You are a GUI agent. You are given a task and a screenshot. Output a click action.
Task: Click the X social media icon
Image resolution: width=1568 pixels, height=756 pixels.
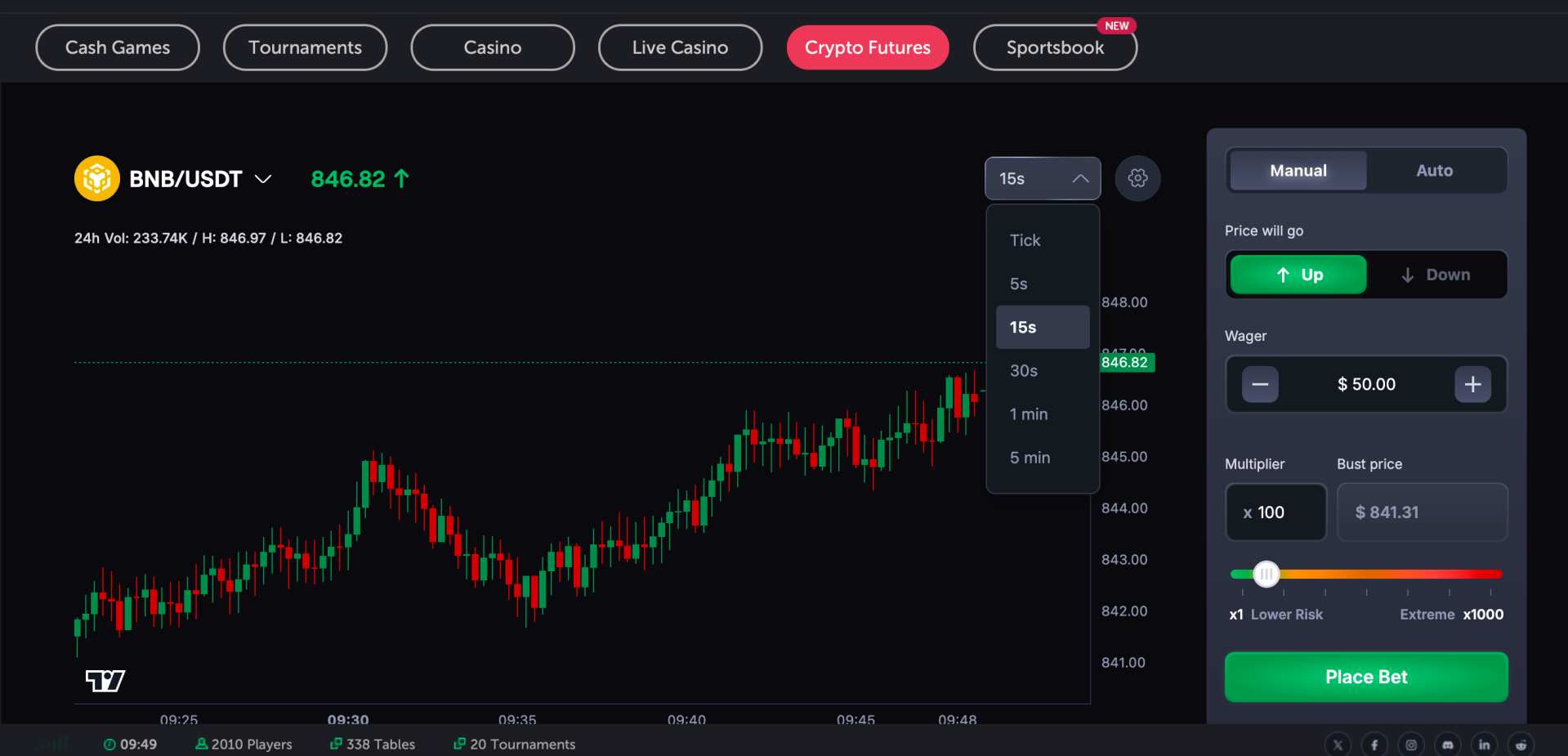(1338, 745)
